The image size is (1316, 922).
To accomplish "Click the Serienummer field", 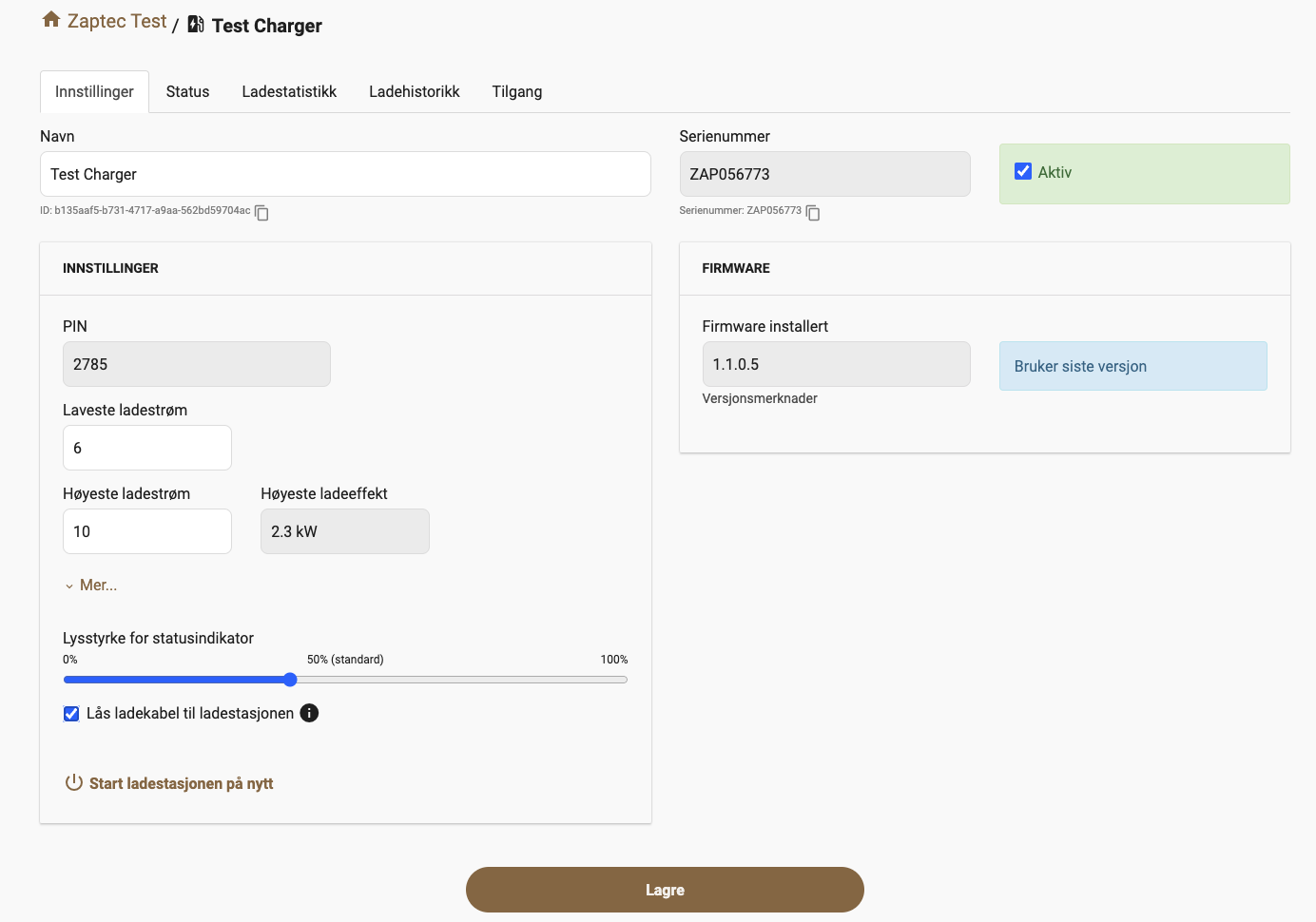I will 824,174.
